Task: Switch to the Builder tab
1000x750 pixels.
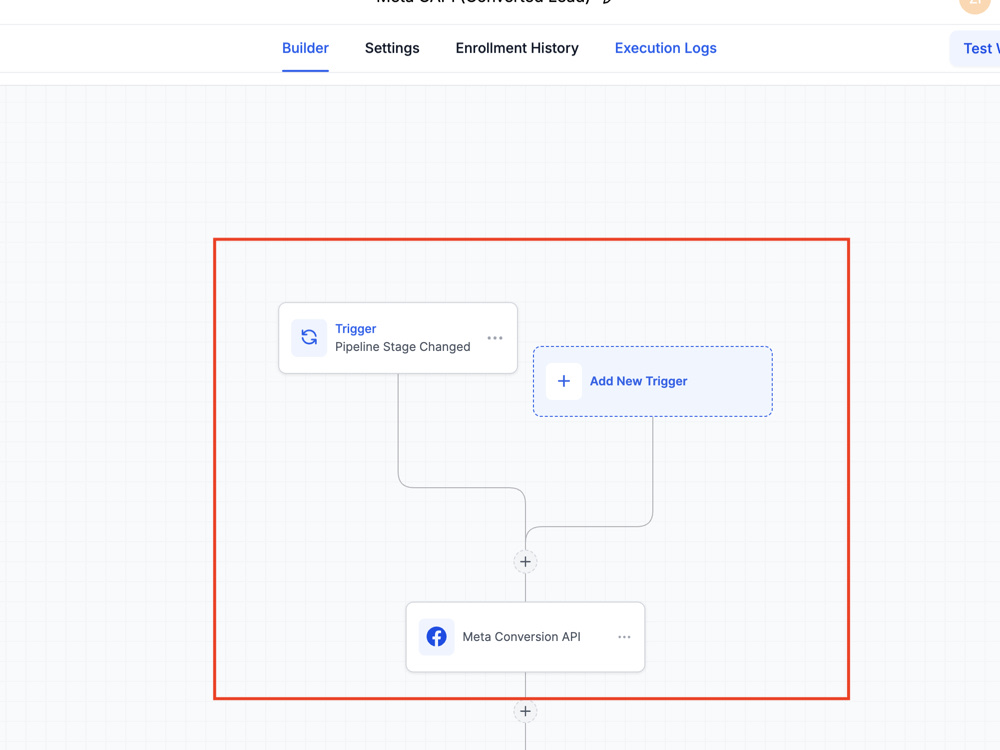Action: click(305, 48)
